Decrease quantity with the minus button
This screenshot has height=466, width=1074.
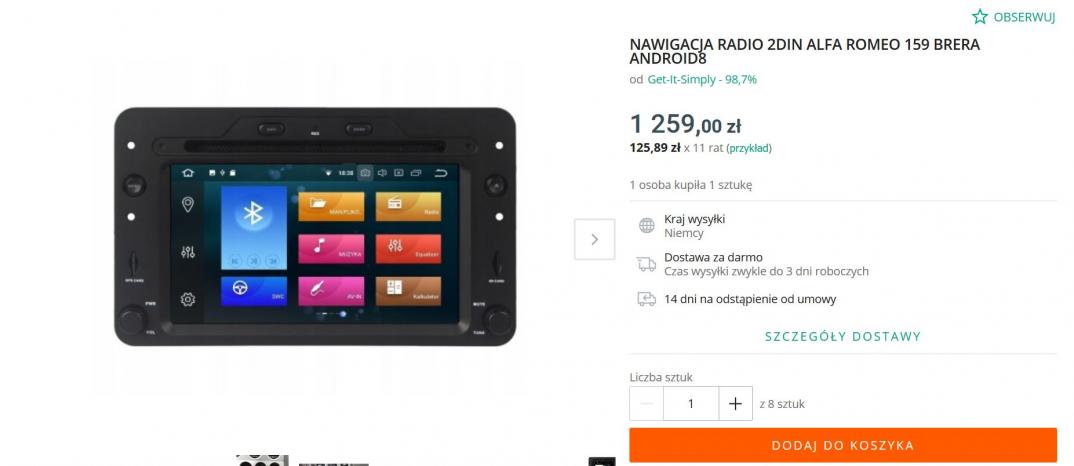click(647, 404)
